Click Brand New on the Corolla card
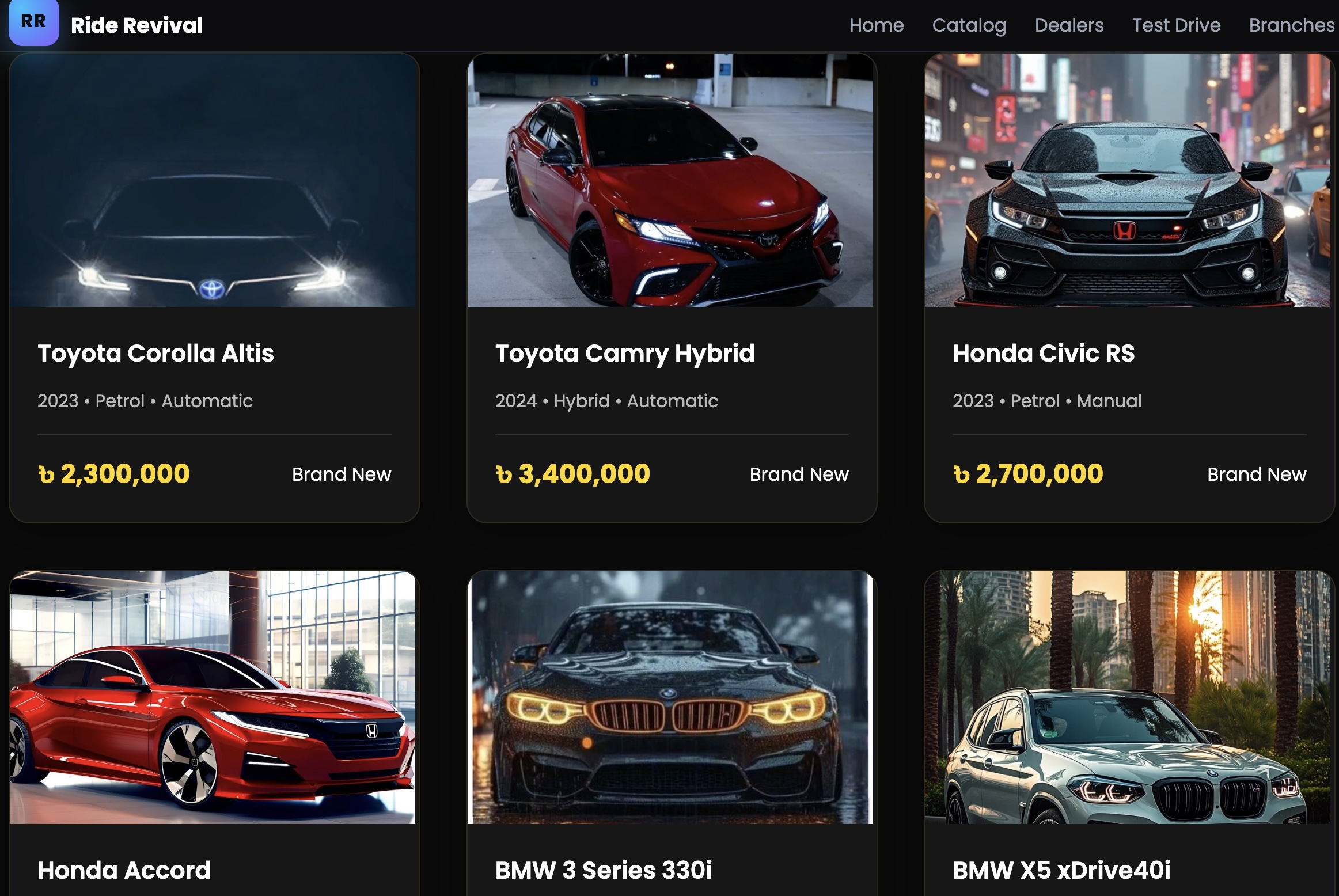The width and height of the screenshot is (1339, 896). (x=342, y=474)
